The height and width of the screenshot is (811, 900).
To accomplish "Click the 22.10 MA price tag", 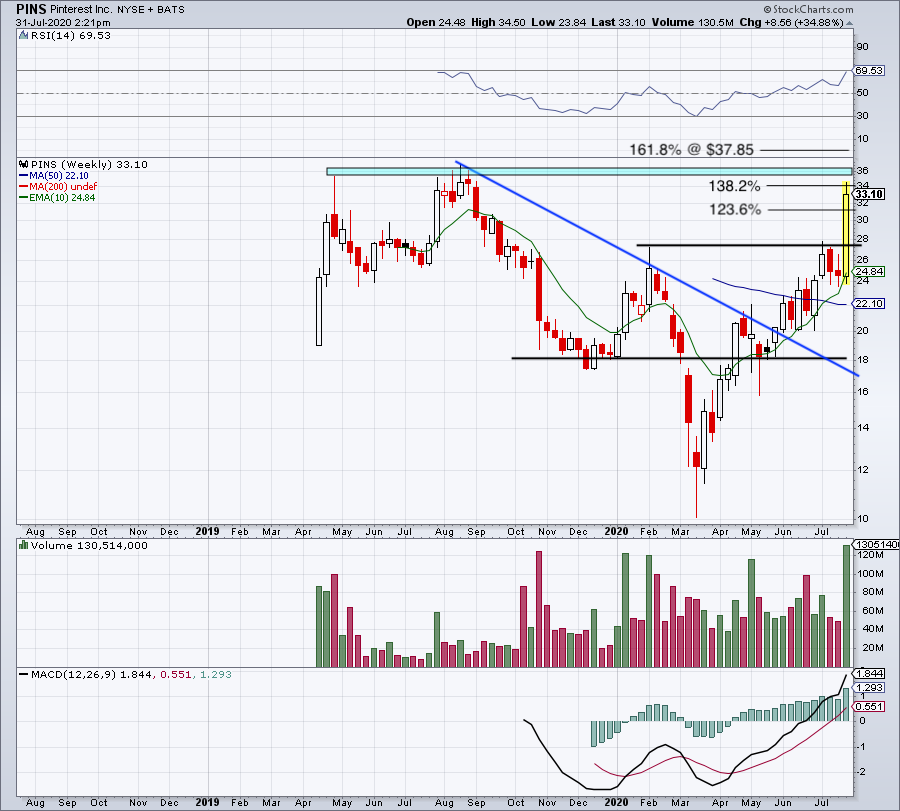I will coord(870,303).
